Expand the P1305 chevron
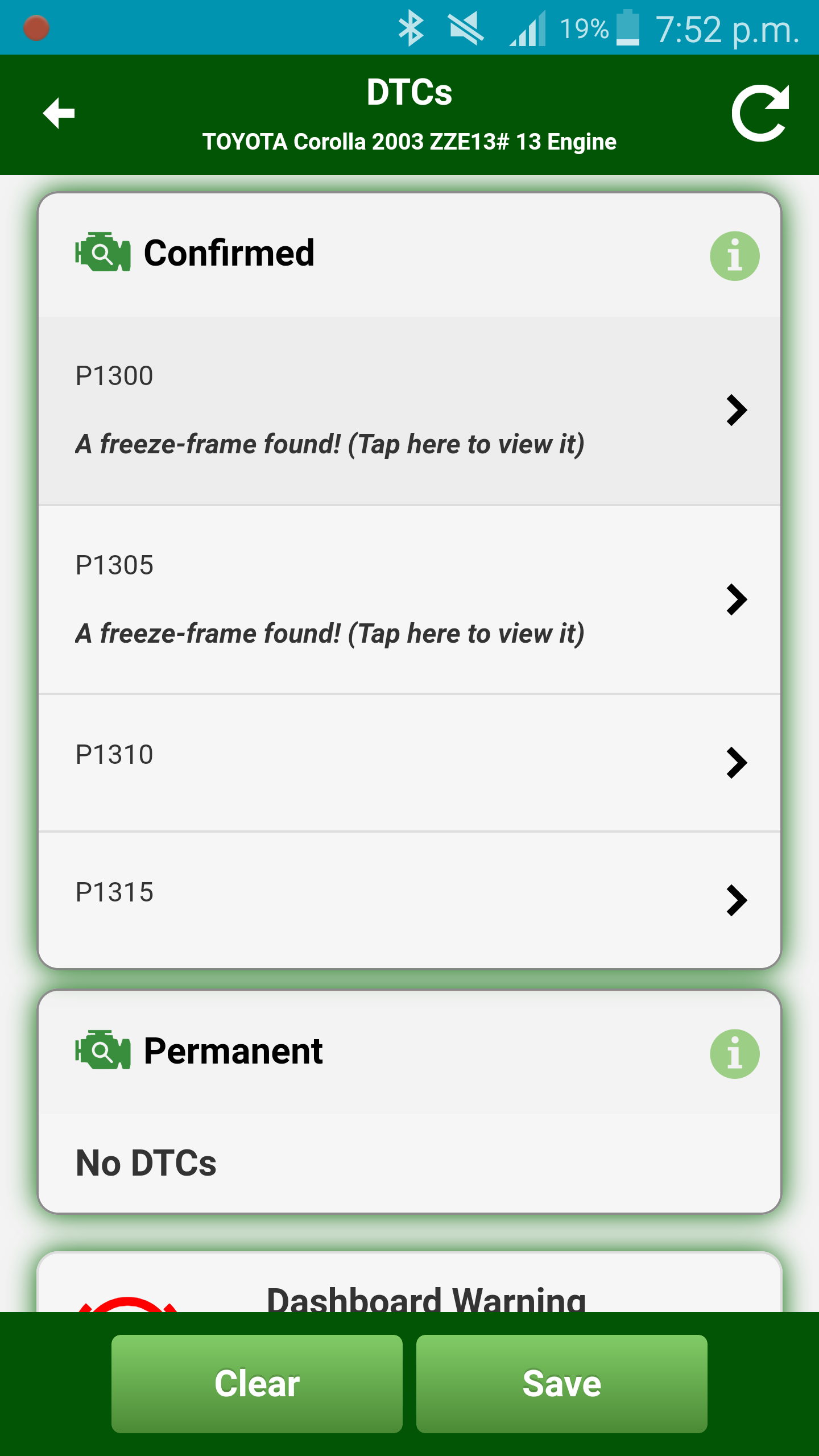The width and height of the screenshot is (819, 1456). point(737,599)
